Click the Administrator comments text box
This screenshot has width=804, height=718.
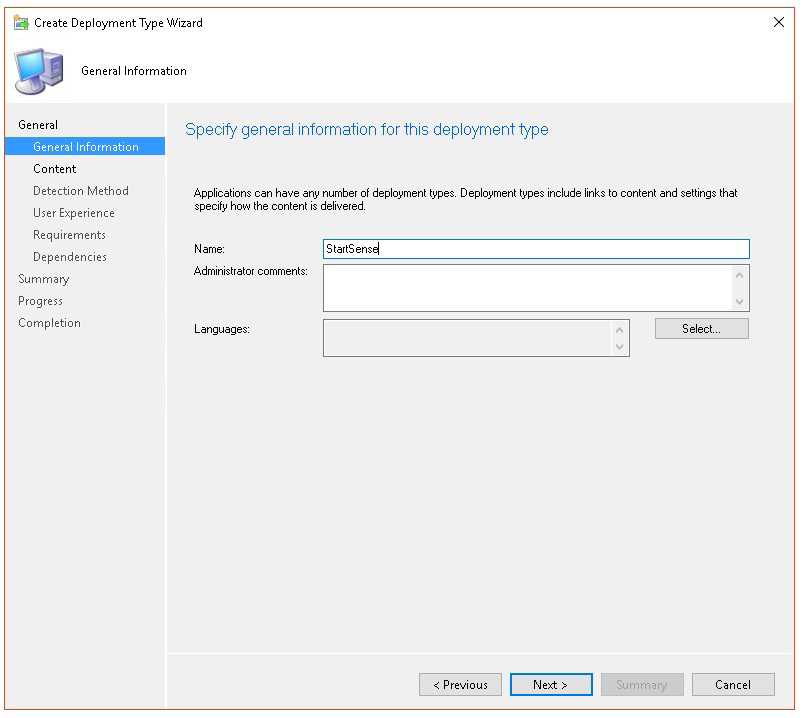pos(536,288)
